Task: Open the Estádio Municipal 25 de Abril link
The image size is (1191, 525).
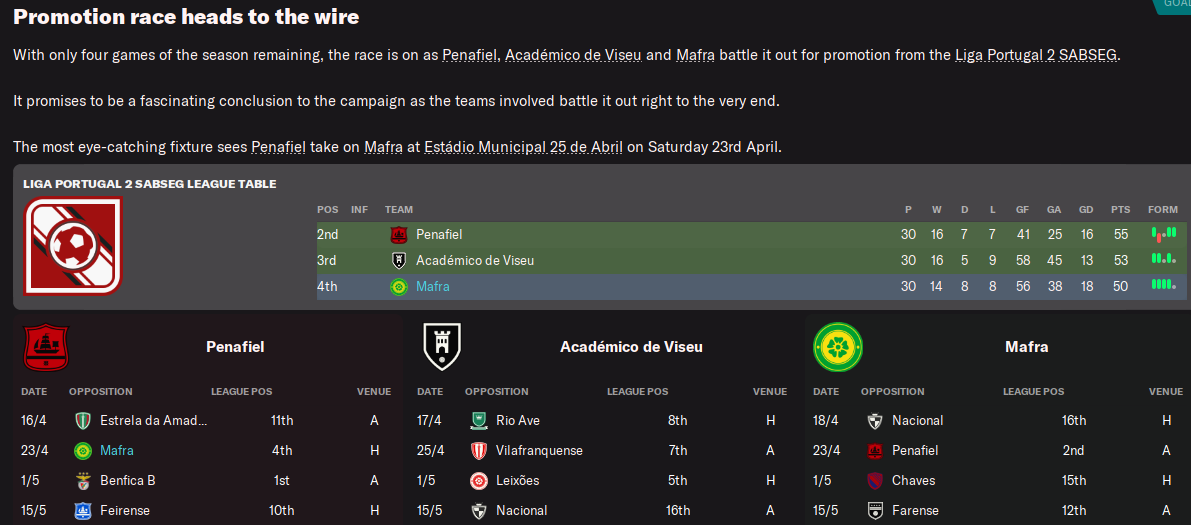Action: [523, 147]
